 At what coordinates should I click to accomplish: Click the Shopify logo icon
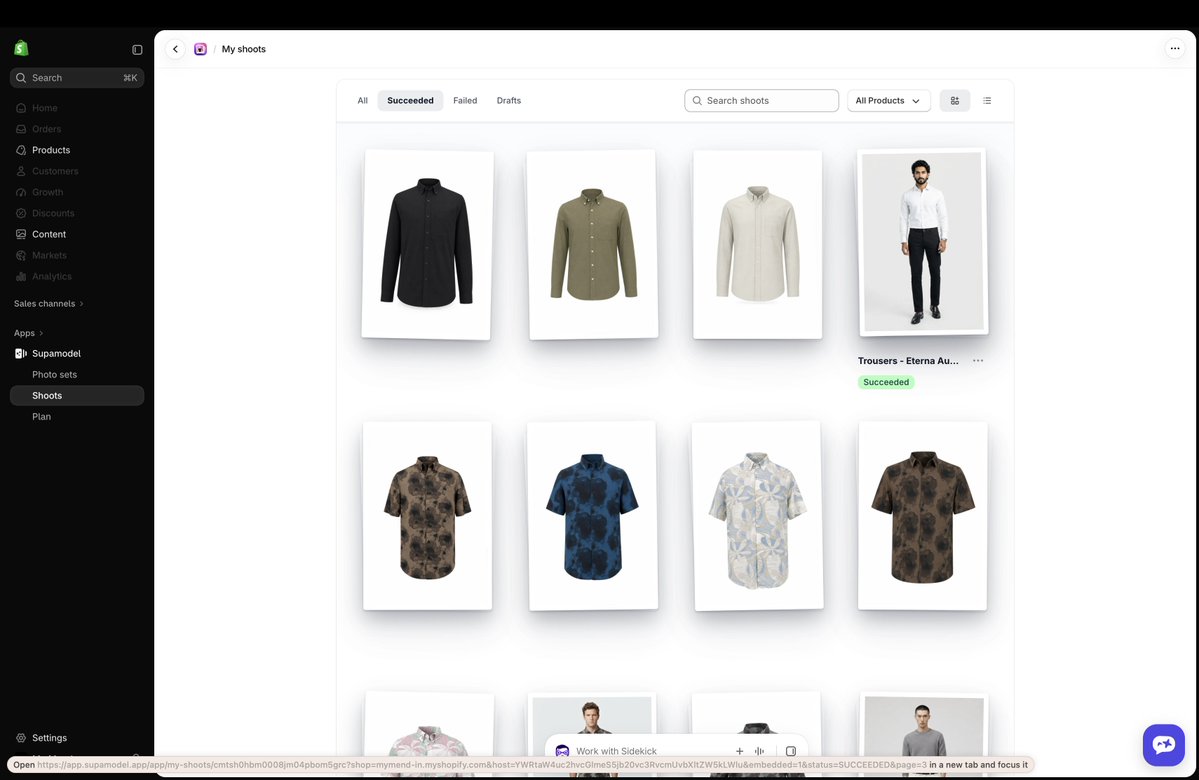point(21,48)
